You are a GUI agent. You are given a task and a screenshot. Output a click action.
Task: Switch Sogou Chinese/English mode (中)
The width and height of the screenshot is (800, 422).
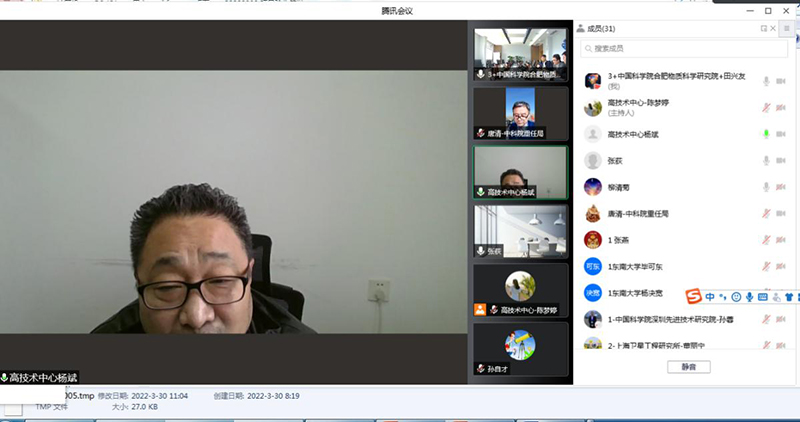coord(710,296)
